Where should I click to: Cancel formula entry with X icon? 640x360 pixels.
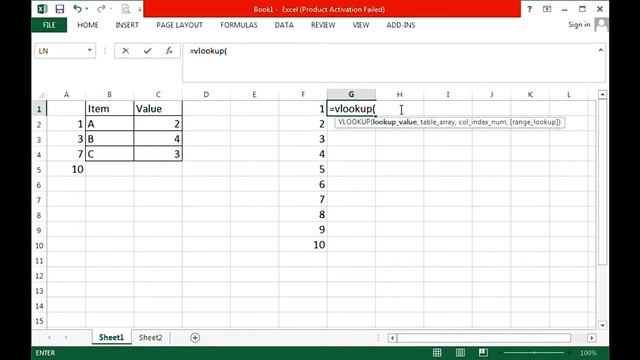pyautogui.click(x=125, y=51)
